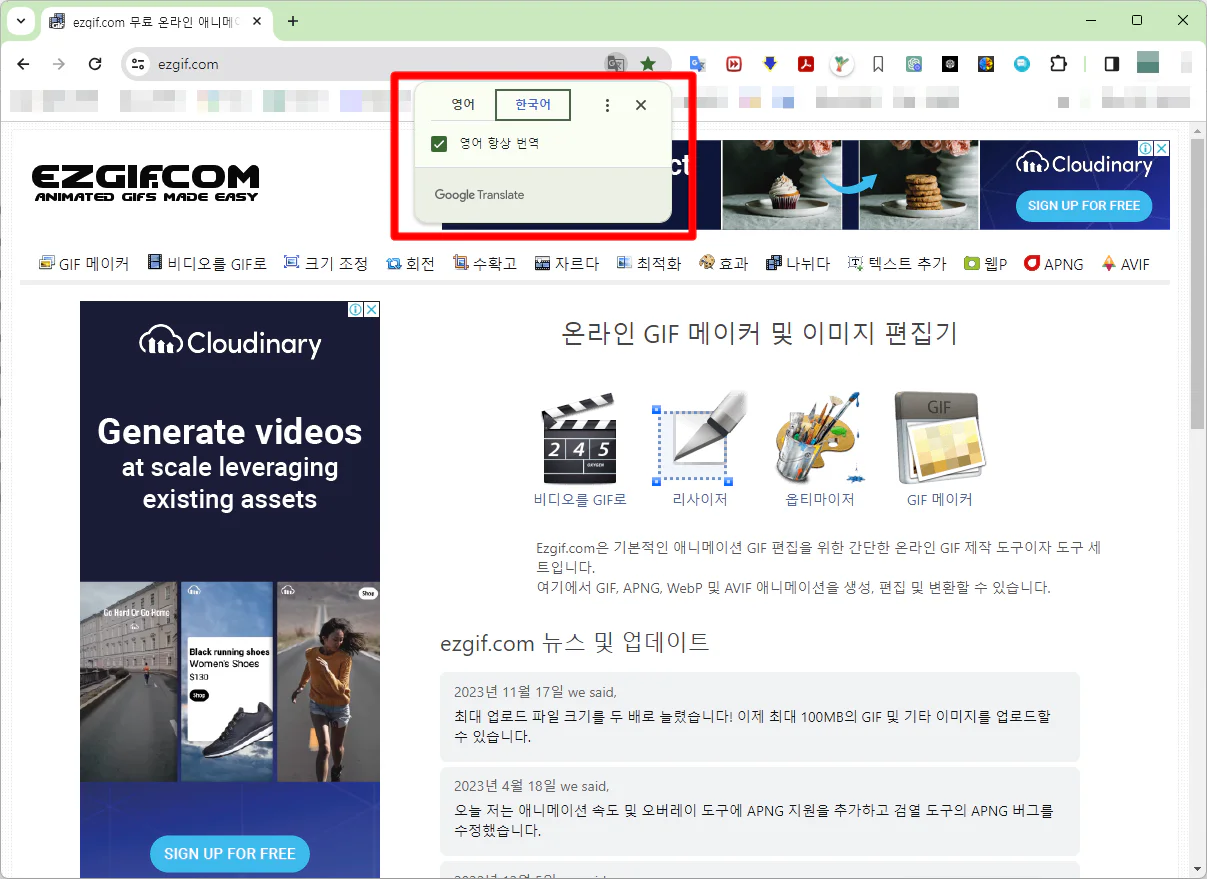Open the Adobe Acrobat PDF extension
Image resolution: width=1207 pixels, height=879 pixels.
coord(806,64)
